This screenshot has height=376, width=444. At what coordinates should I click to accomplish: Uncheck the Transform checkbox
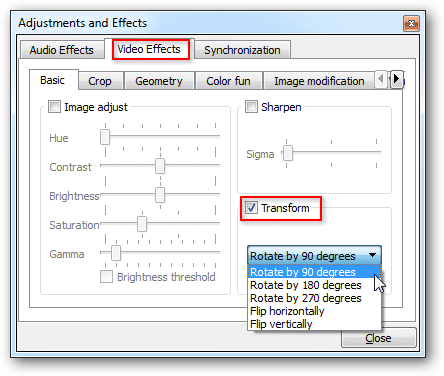tap(251, 208)
